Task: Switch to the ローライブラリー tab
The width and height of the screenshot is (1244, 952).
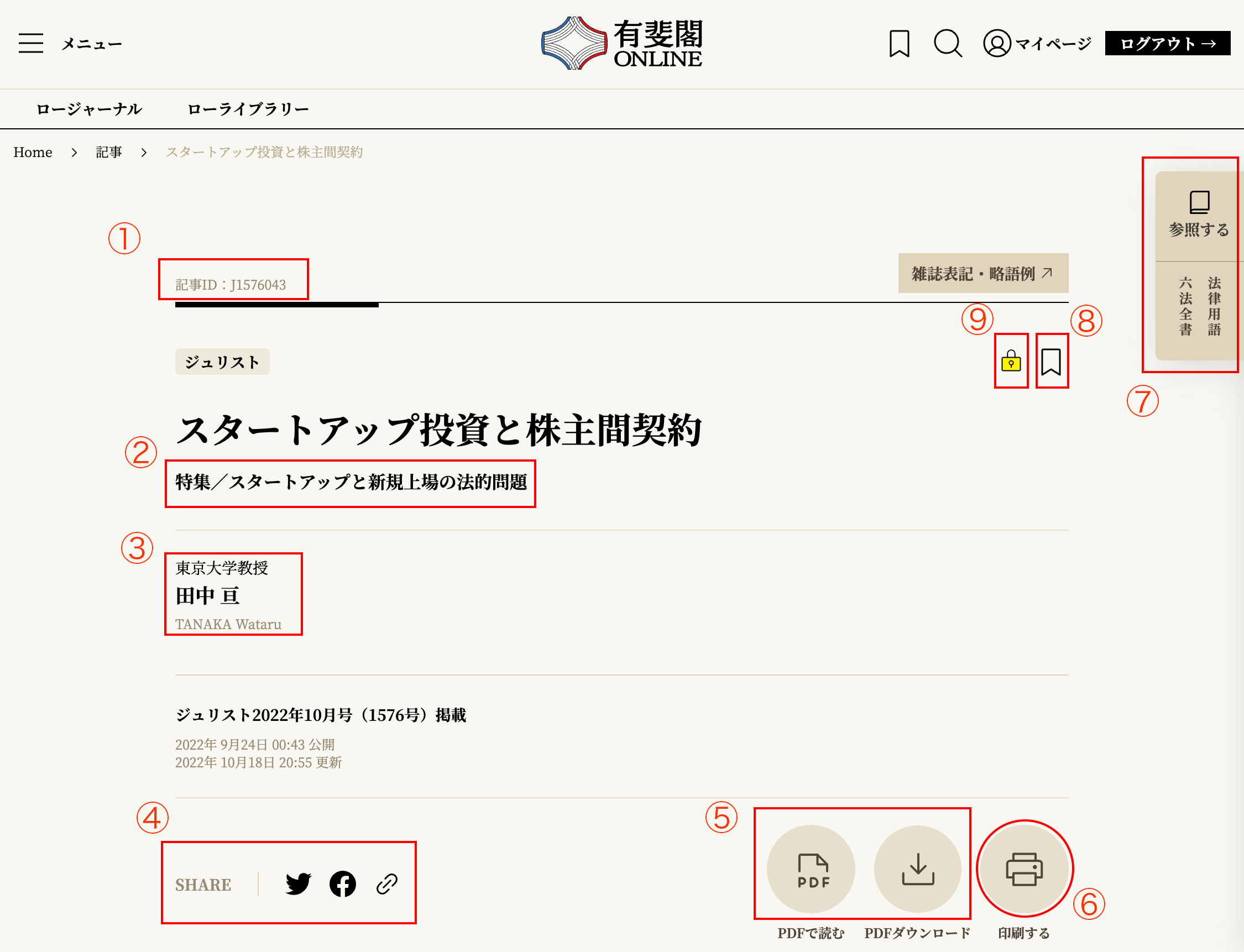Action: click(x=248, y=109)
